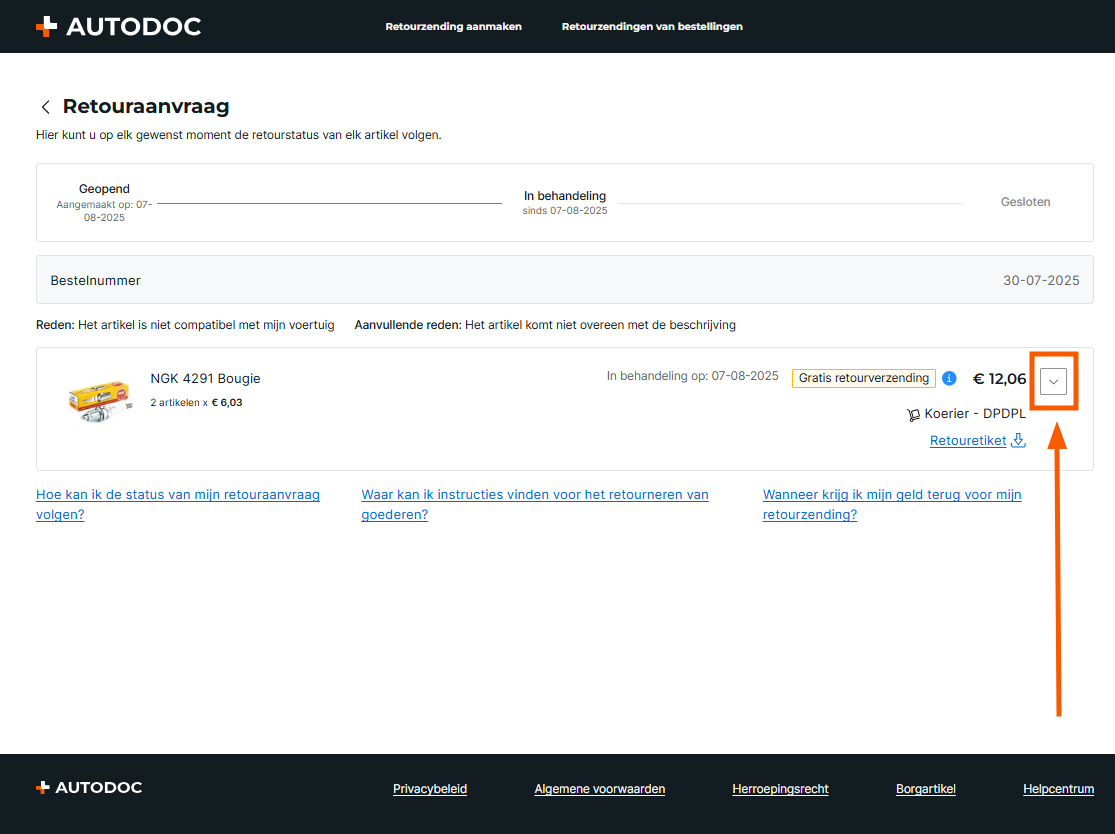Click the NGK spark plug product thumbnail
Viewport: 1115px width, 834px height.
click(98, 398)
